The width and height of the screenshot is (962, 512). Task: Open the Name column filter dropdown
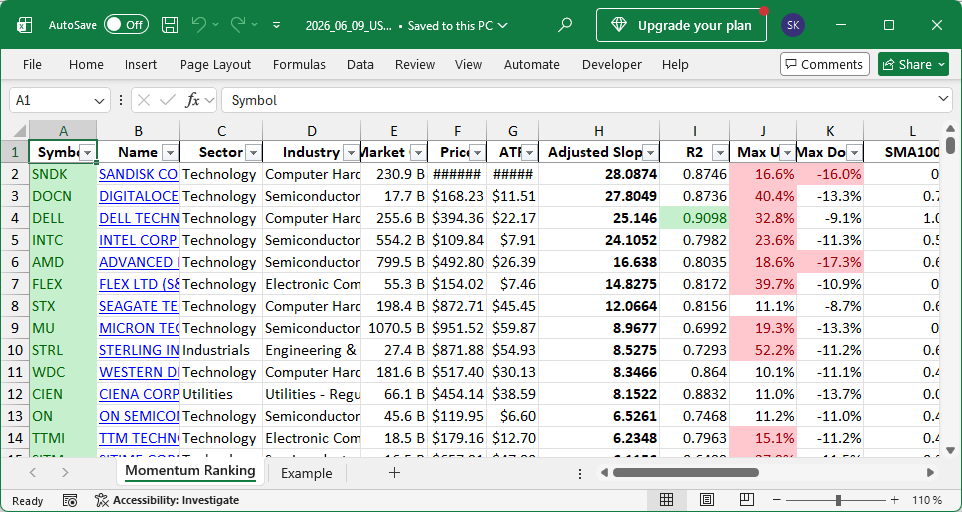point(171,153)
